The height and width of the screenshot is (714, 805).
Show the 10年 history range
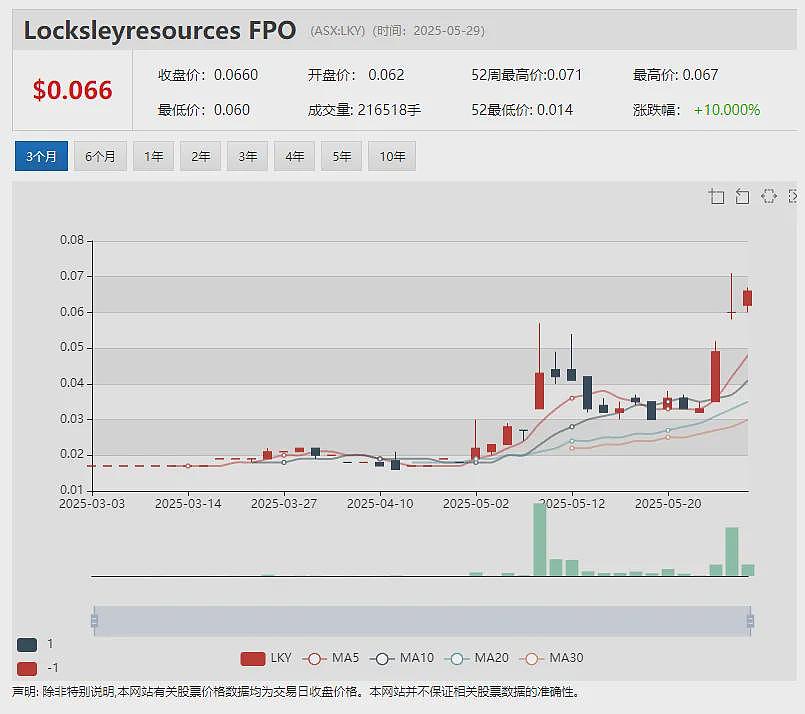coord(392,156)
